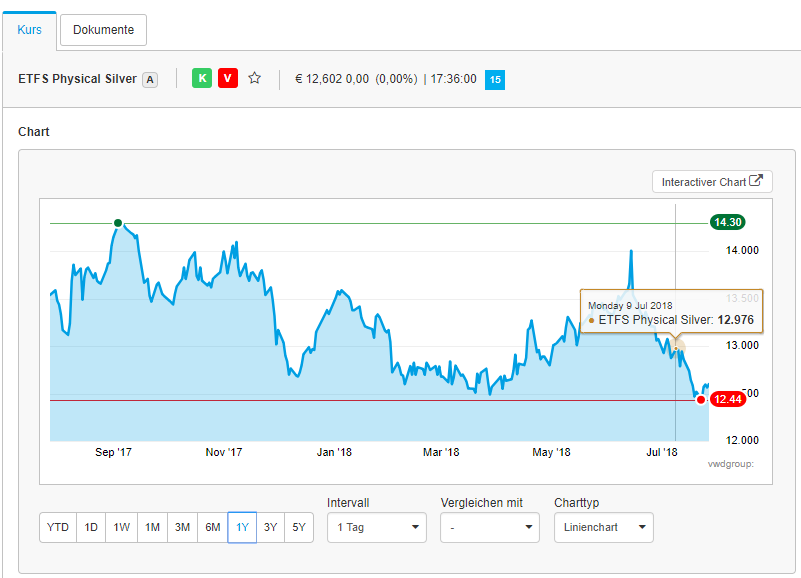Select the 1Y time range
The height and width of the screenshot is (578, 801).
pyautogui.click(x=242, y=527)
